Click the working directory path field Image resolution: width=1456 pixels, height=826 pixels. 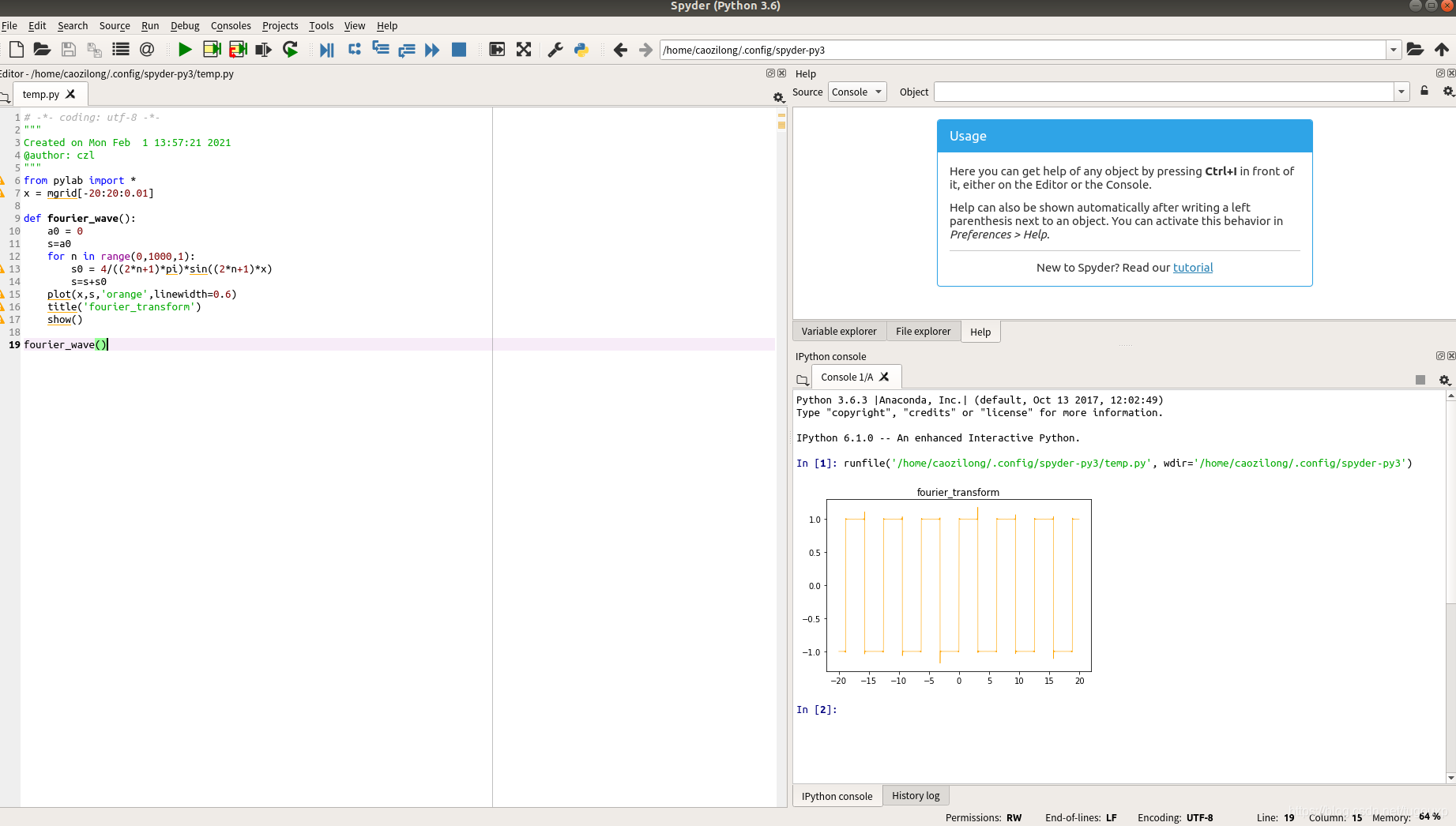tap(1023, 50)
